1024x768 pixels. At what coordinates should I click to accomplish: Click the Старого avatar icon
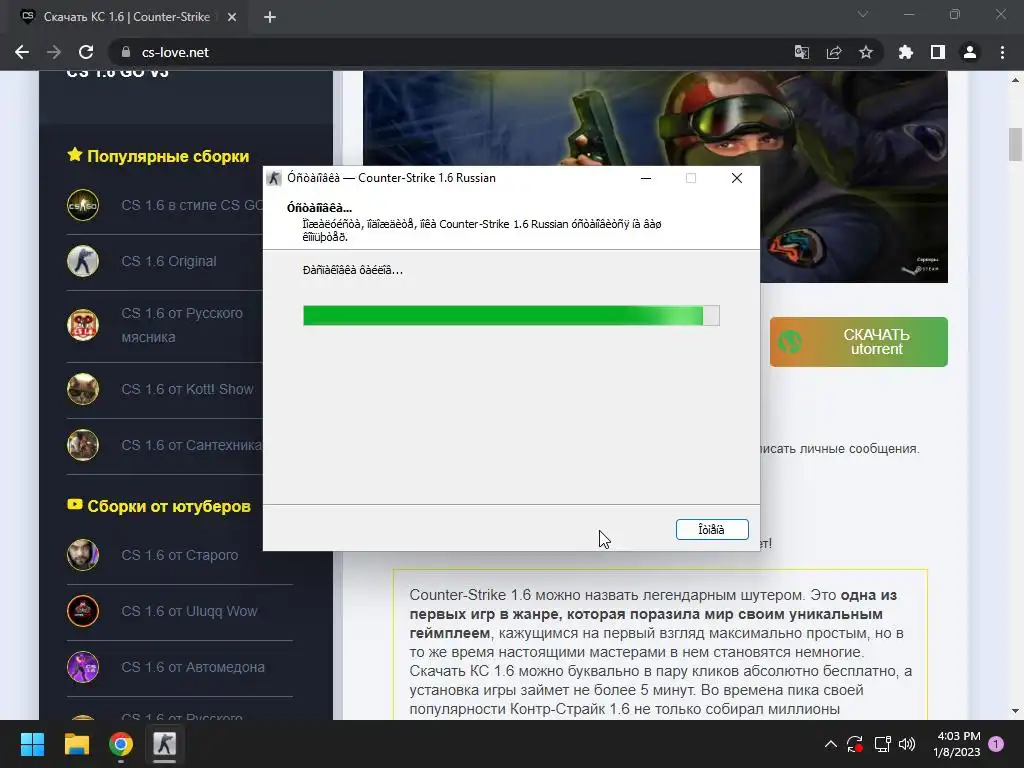83,555
